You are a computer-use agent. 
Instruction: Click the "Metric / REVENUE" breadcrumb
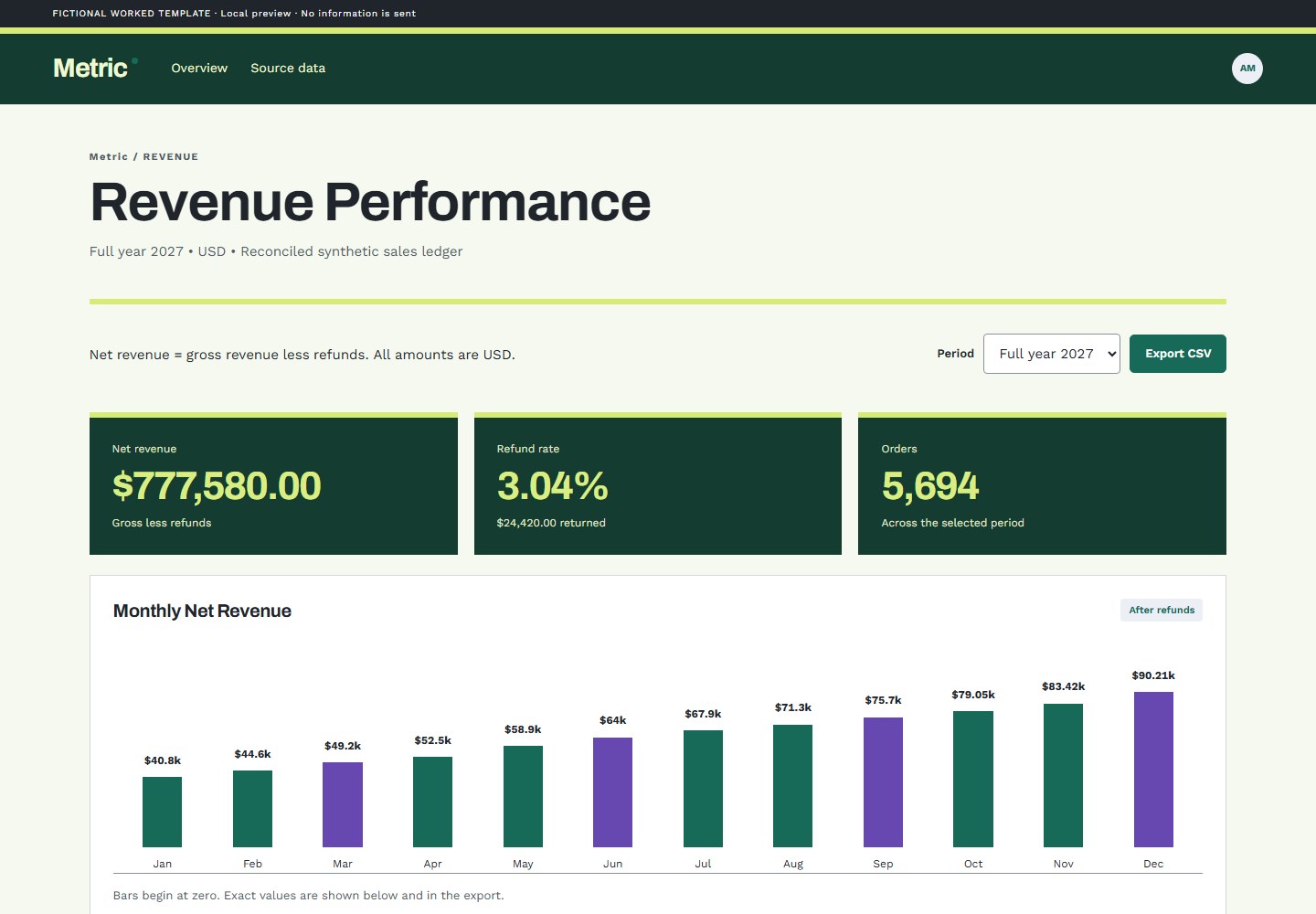[x=143, y=156]
